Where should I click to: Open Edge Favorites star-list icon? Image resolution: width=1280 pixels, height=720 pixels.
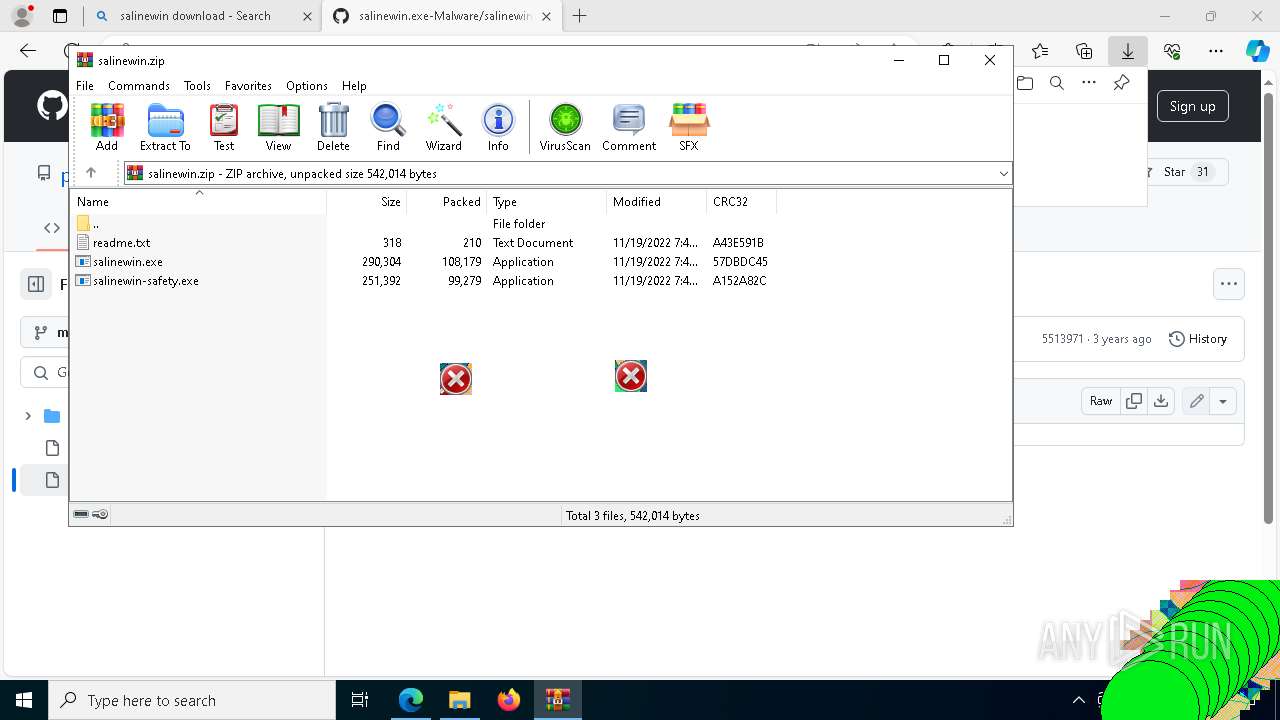[1040, 51]
